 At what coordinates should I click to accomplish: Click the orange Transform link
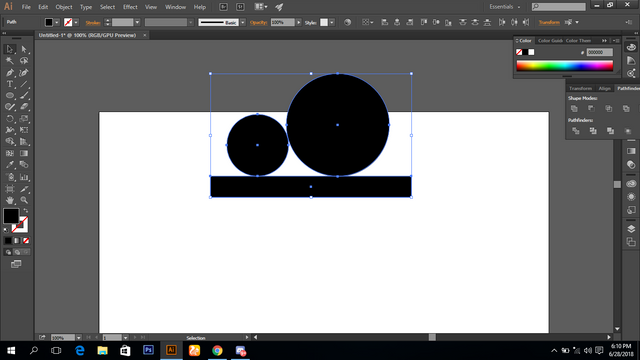click(549, 22)
